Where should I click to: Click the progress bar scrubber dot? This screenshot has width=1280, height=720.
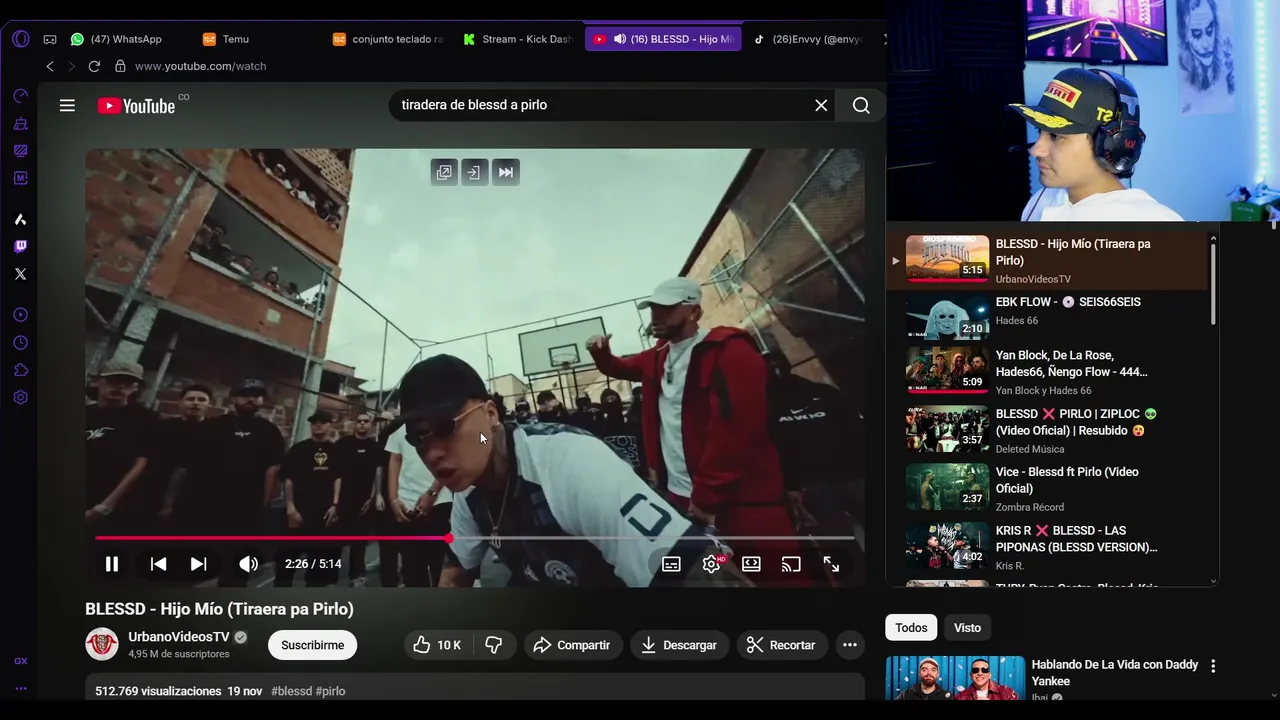(x=449, y=538)
